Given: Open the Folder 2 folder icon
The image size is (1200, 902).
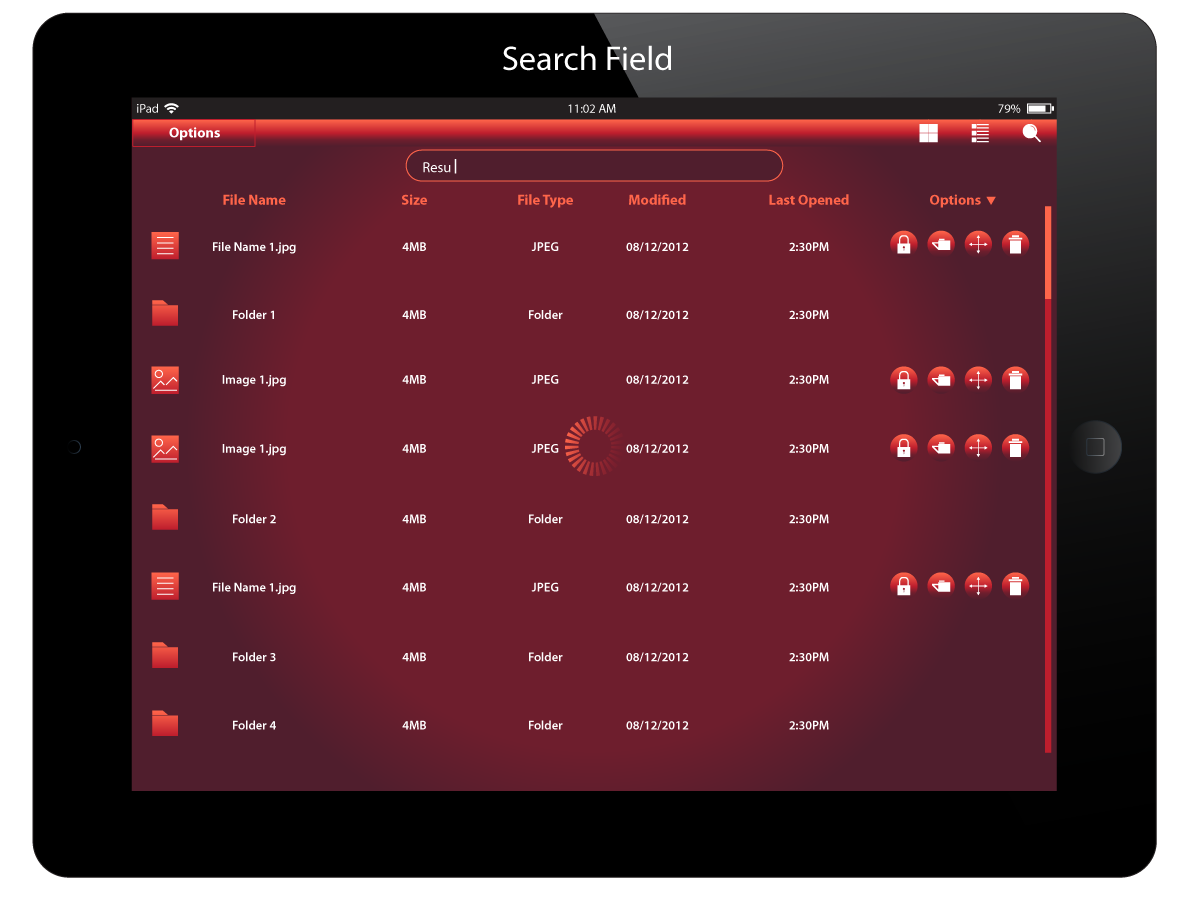Looking at the screenshot, I should point(165,517).
